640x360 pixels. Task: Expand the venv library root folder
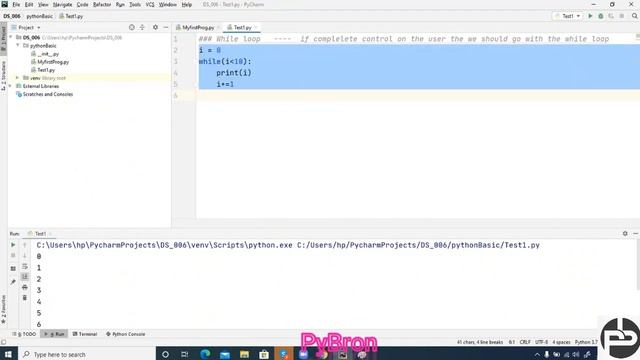tap(18, 78)
